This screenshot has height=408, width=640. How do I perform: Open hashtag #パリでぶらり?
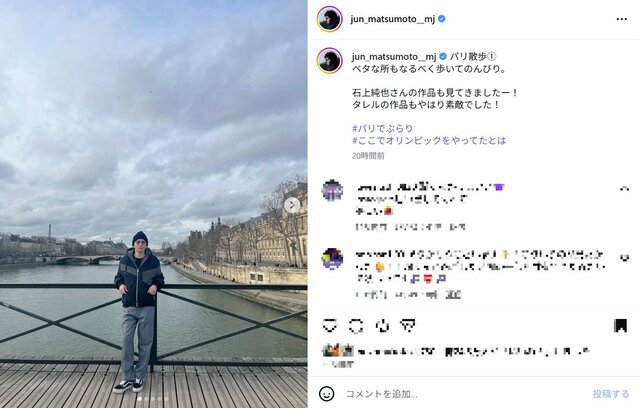coord(382,129)
